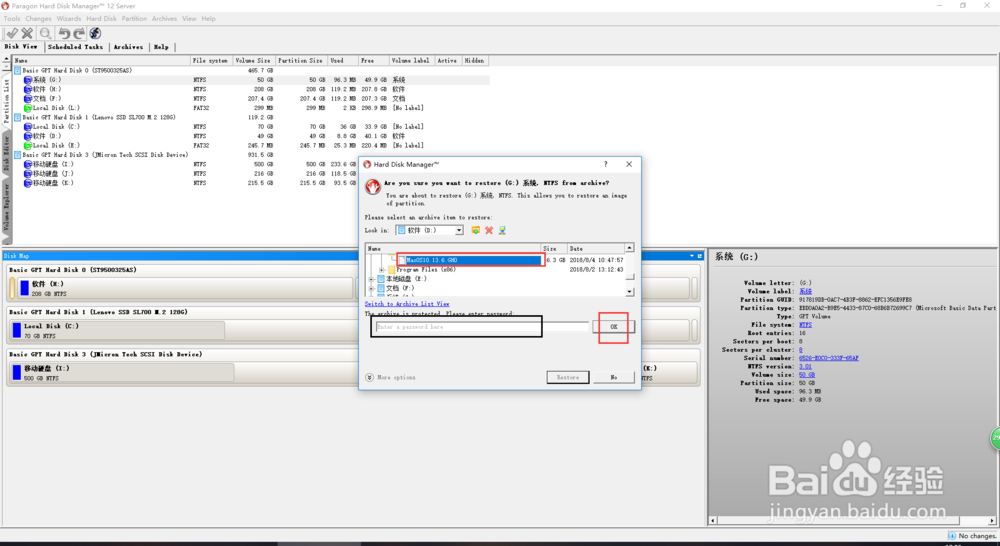Open the View menu
The height and width of the screenshot is (546, 1000).
pos(189,18)
